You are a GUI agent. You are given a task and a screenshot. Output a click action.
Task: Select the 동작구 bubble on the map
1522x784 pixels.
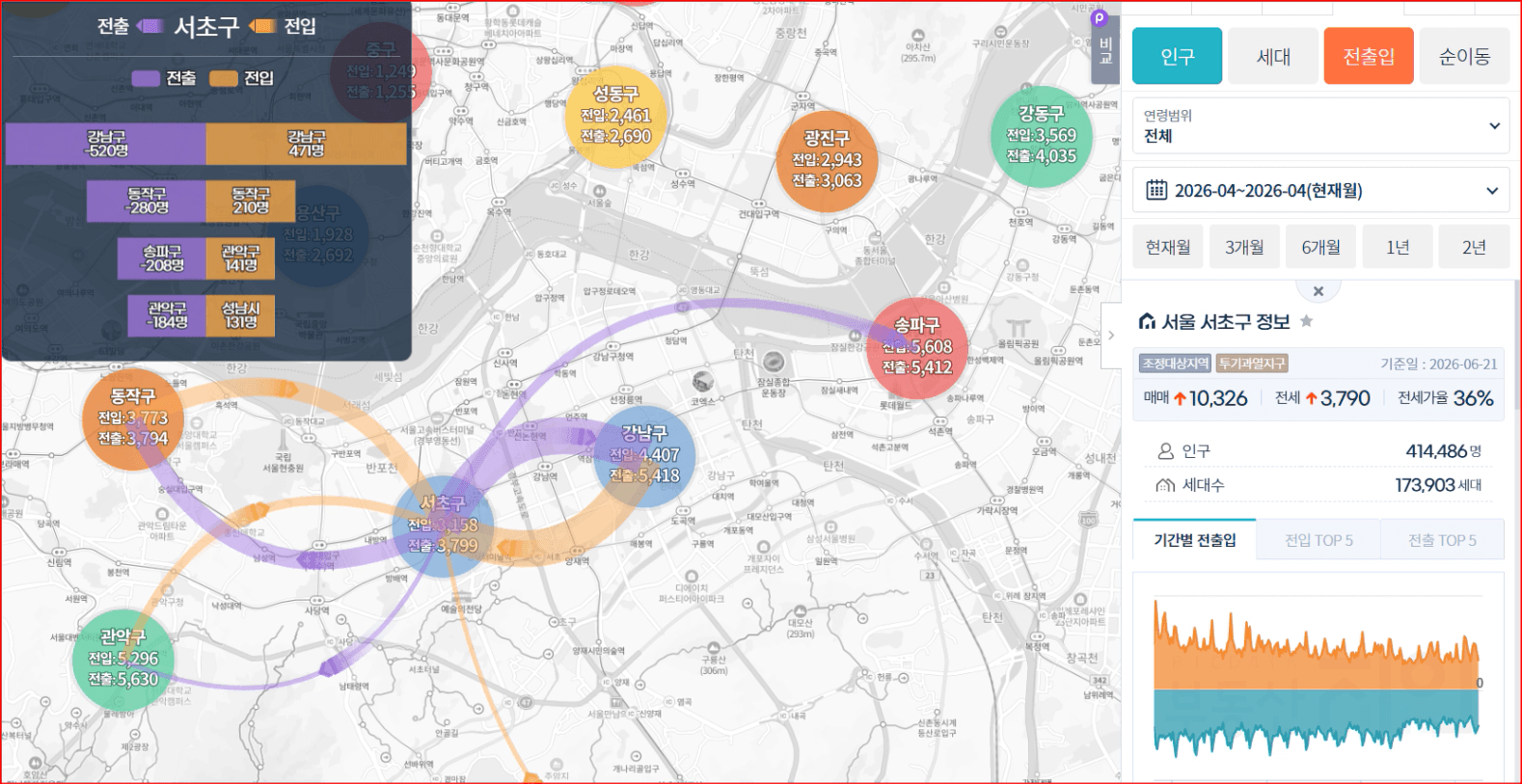(x=133, y=419)
